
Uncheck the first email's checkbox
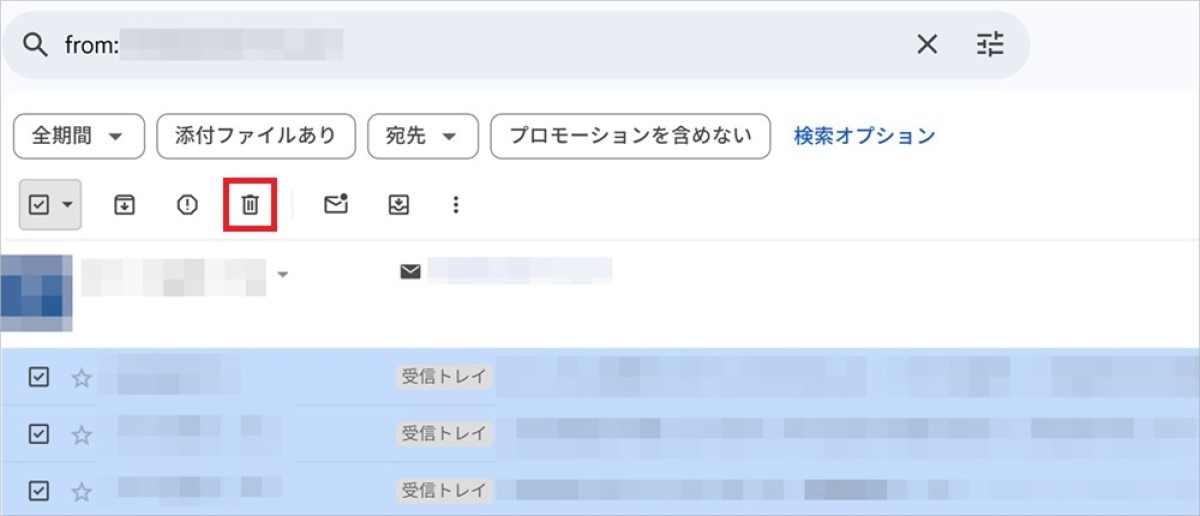click(38, 377)
